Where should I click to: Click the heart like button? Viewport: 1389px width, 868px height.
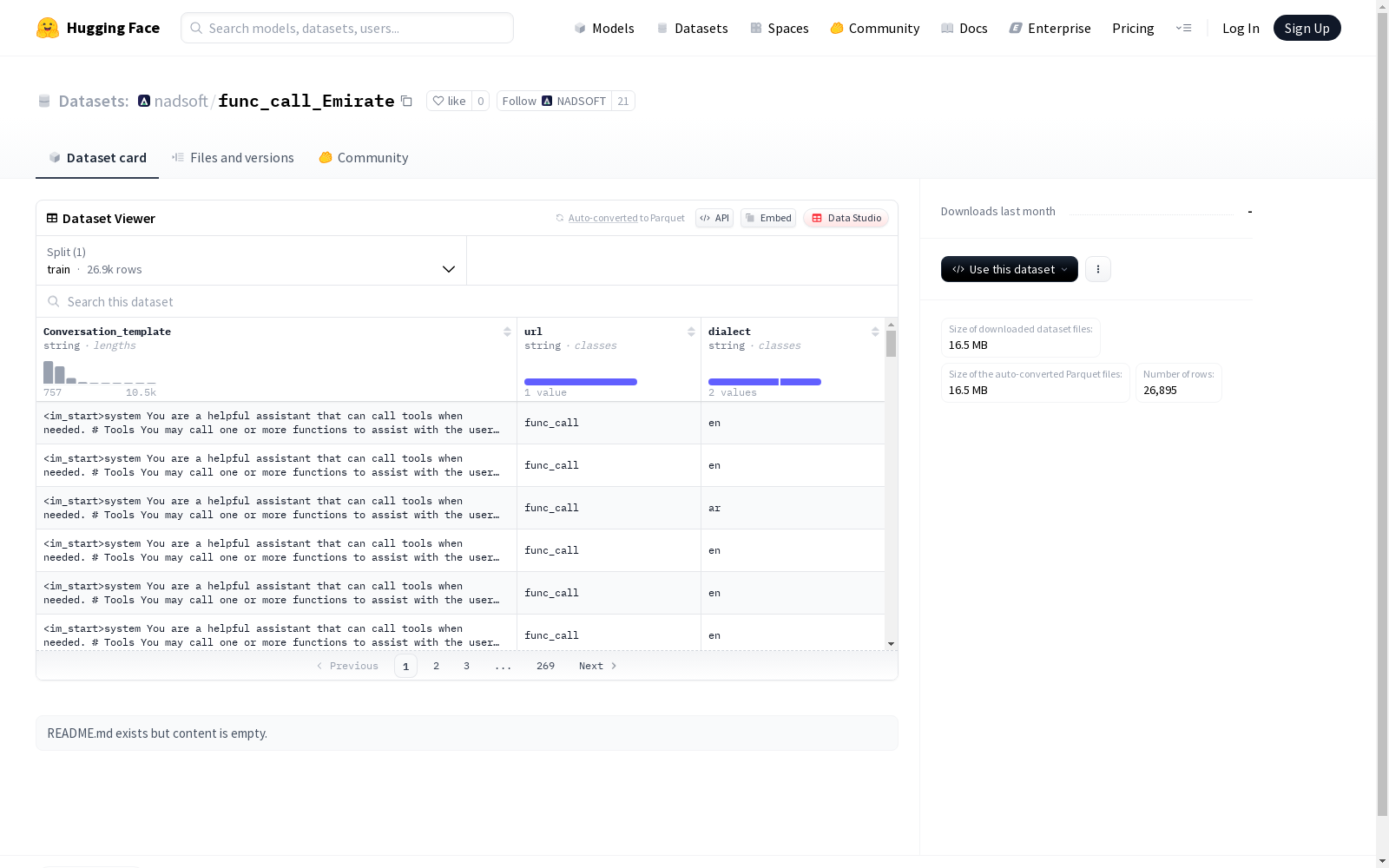click(x=449, y=101)
